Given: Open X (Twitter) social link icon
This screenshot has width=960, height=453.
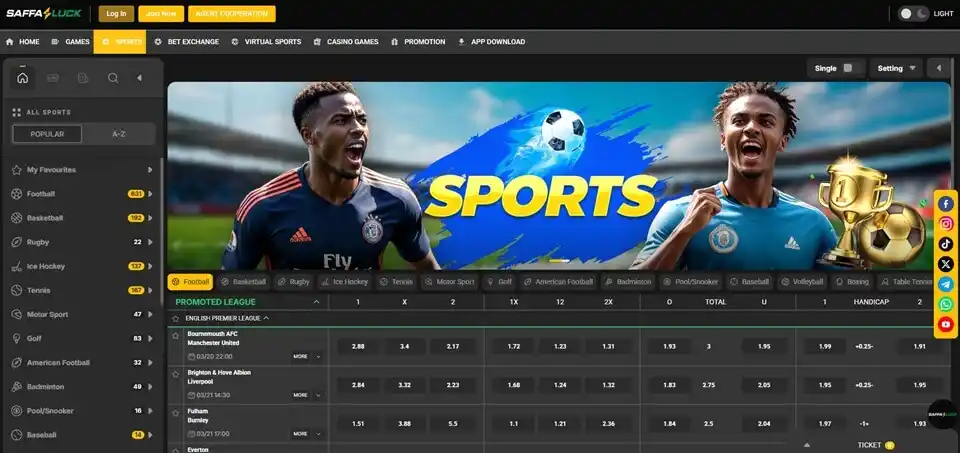Looking at the screenshot, I should (x=946, y=264).
